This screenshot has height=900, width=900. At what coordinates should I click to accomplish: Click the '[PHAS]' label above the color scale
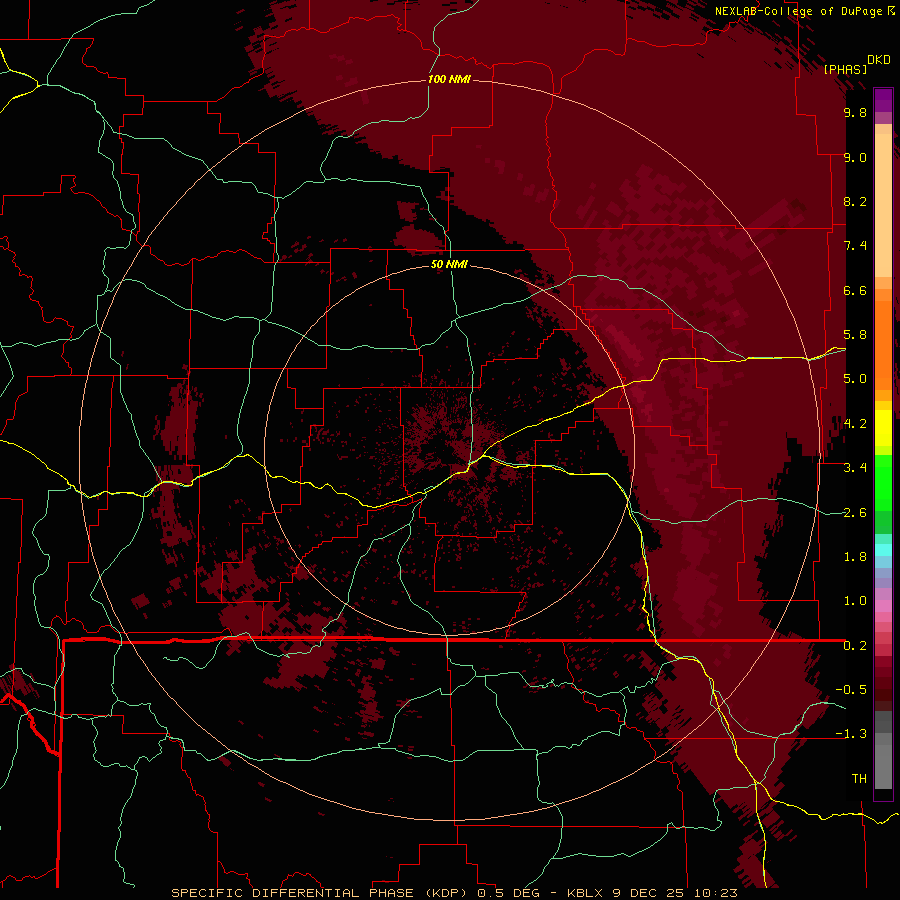pos(845,69)
